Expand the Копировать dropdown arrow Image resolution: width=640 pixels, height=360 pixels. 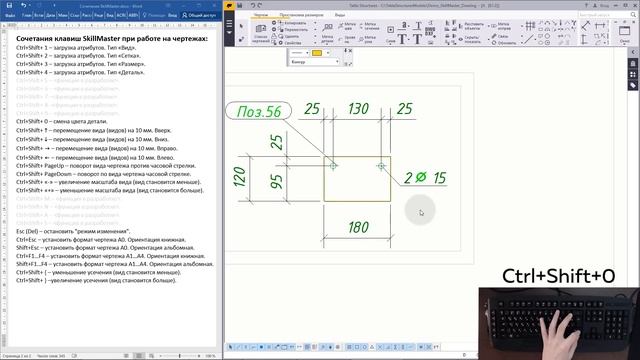pyautogui.click(x=315, y=23)
